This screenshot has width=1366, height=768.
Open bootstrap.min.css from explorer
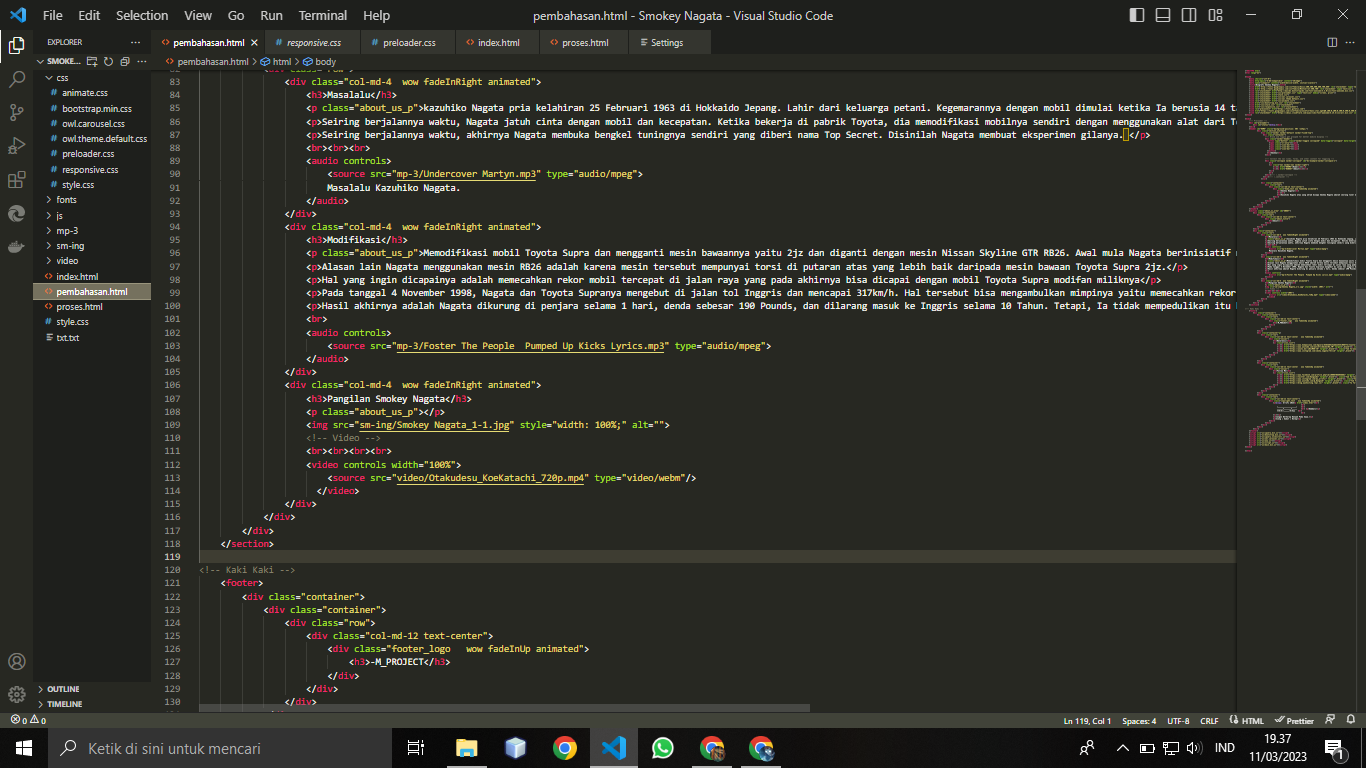pos(97,108)
